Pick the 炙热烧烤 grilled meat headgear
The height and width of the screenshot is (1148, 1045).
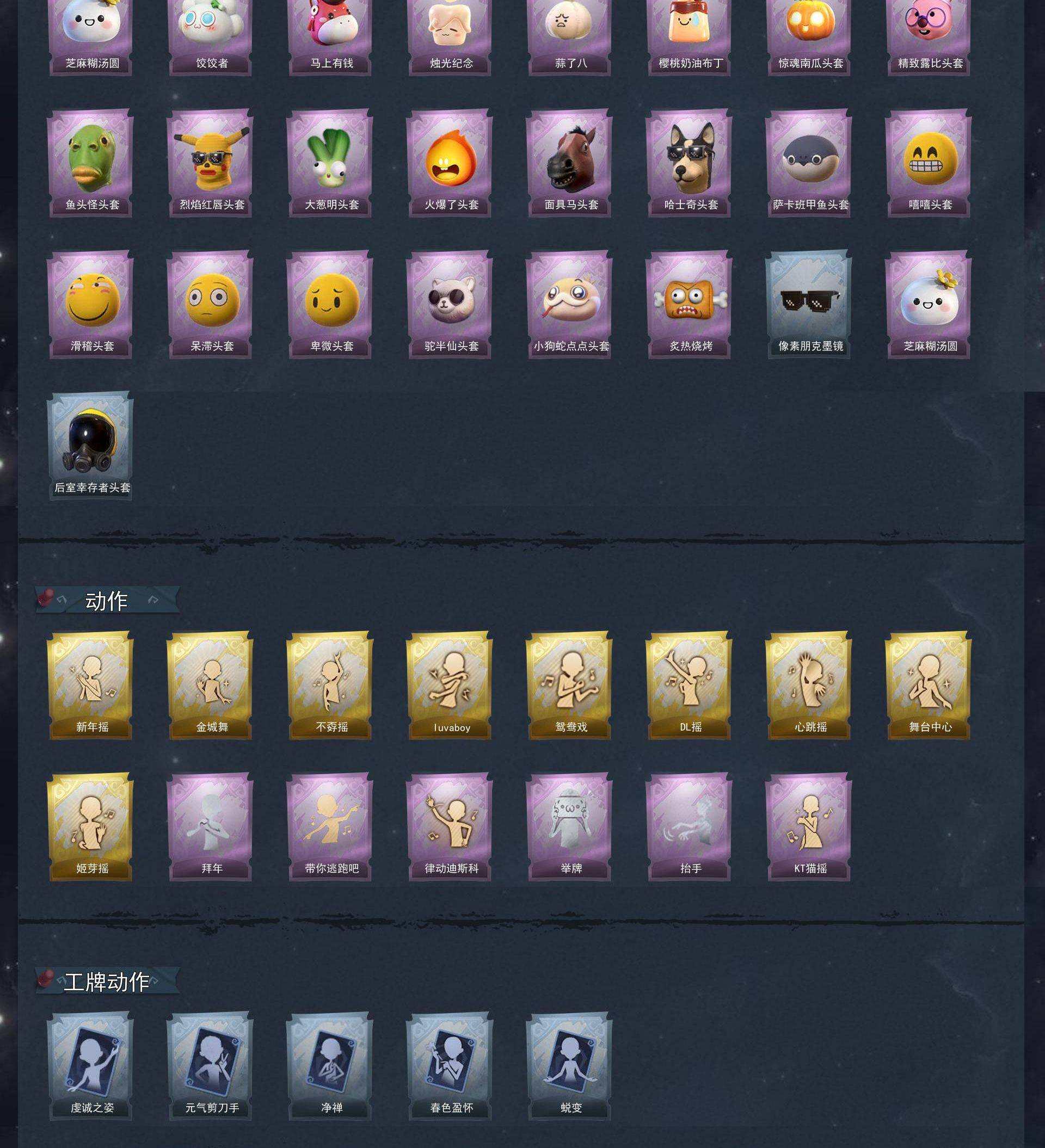(x=689, y=305)
